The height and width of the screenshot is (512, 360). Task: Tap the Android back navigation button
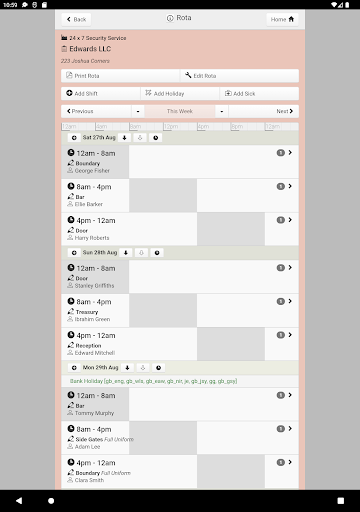(19, 501)
